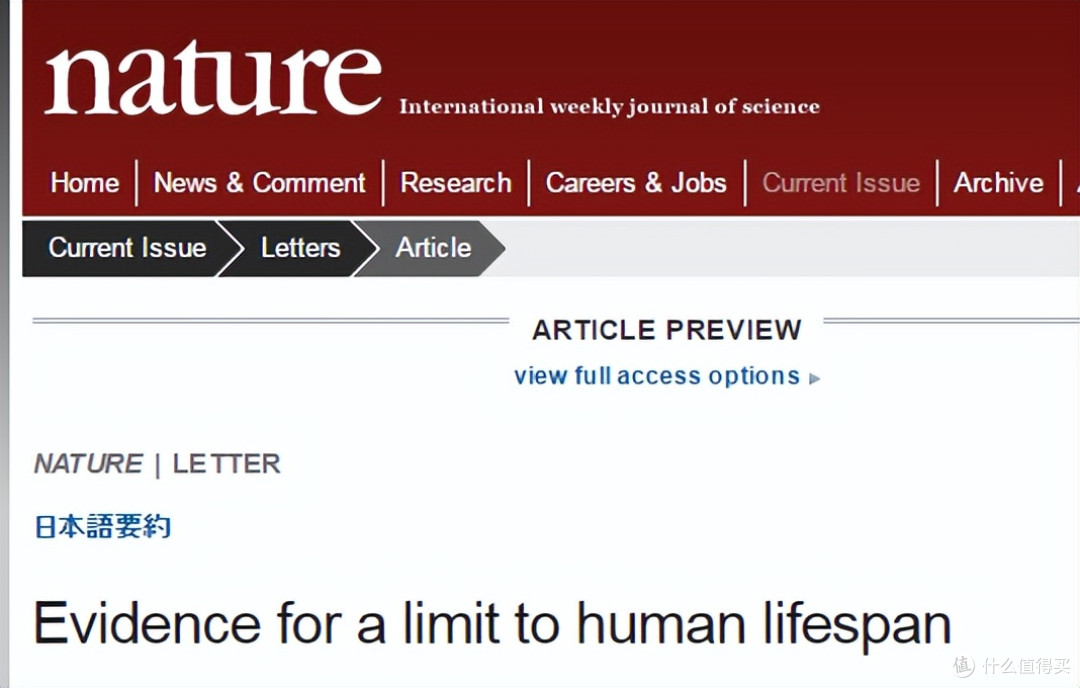Open greyed Current Issue nav item
Image resolution: width=1080 pixels, height=688 pixels.
[841, 183]
